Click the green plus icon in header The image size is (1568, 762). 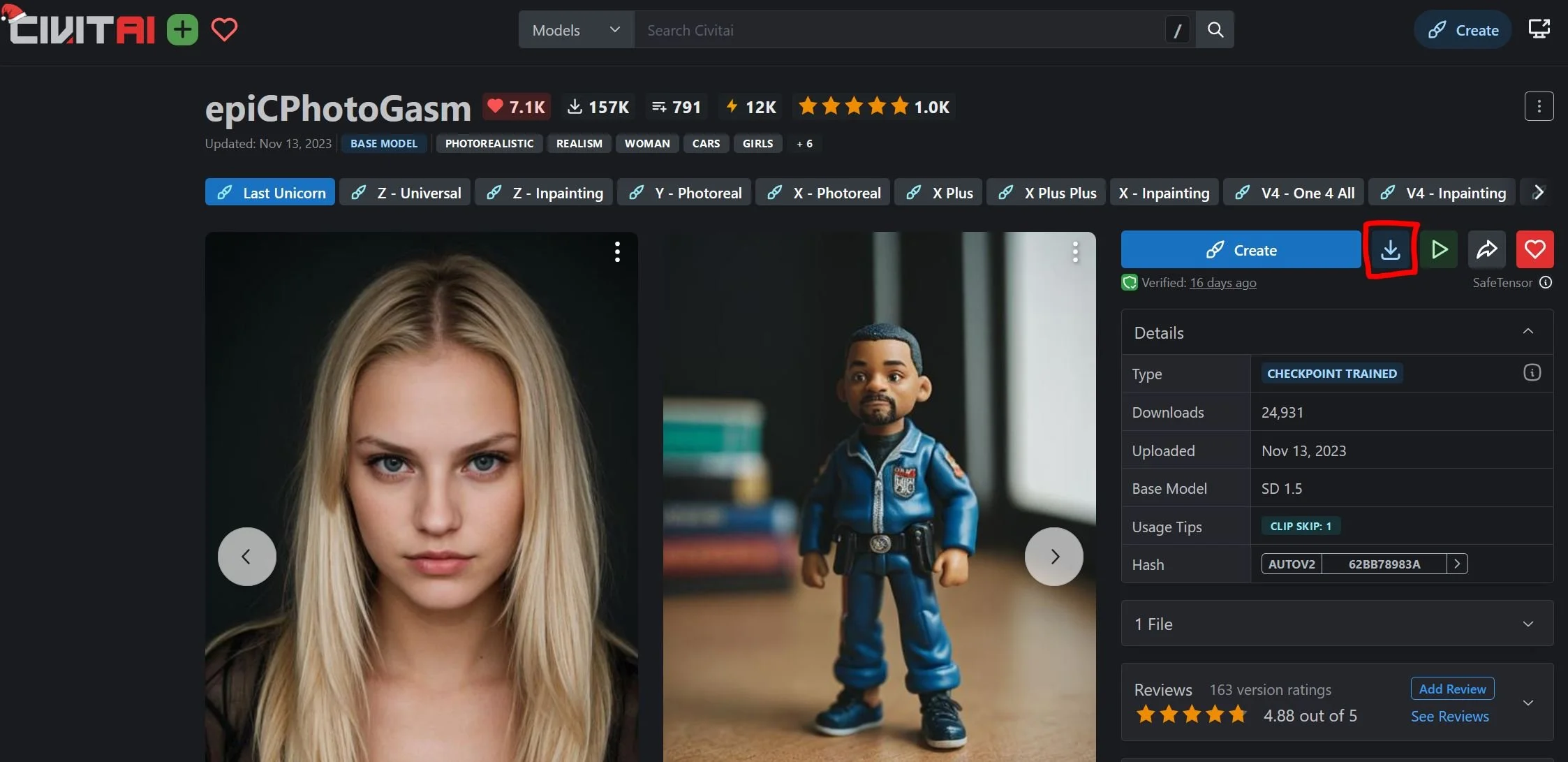click(182, 30)
